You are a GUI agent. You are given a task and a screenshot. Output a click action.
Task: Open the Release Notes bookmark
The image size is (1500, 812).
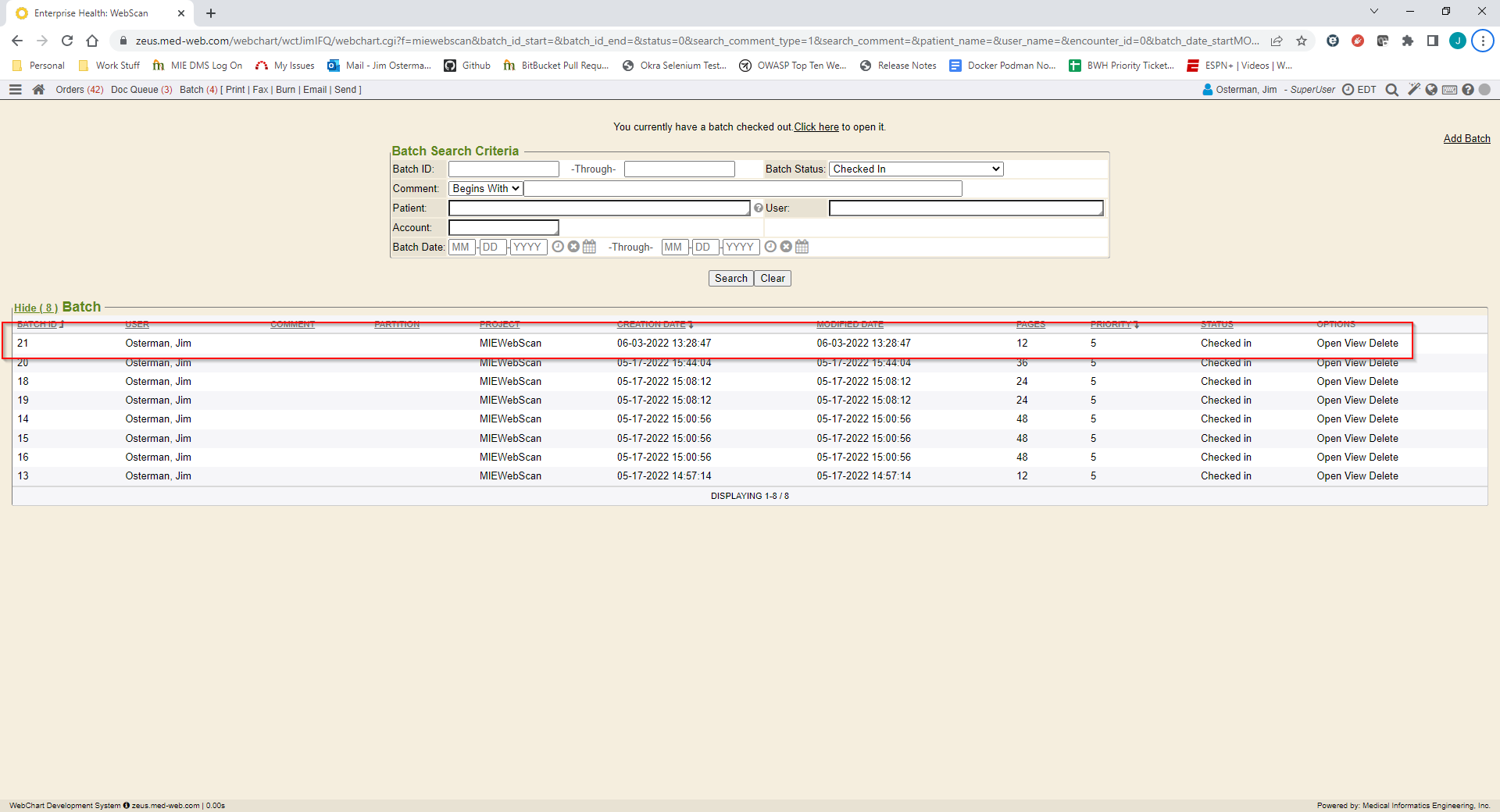pos(898,66)
